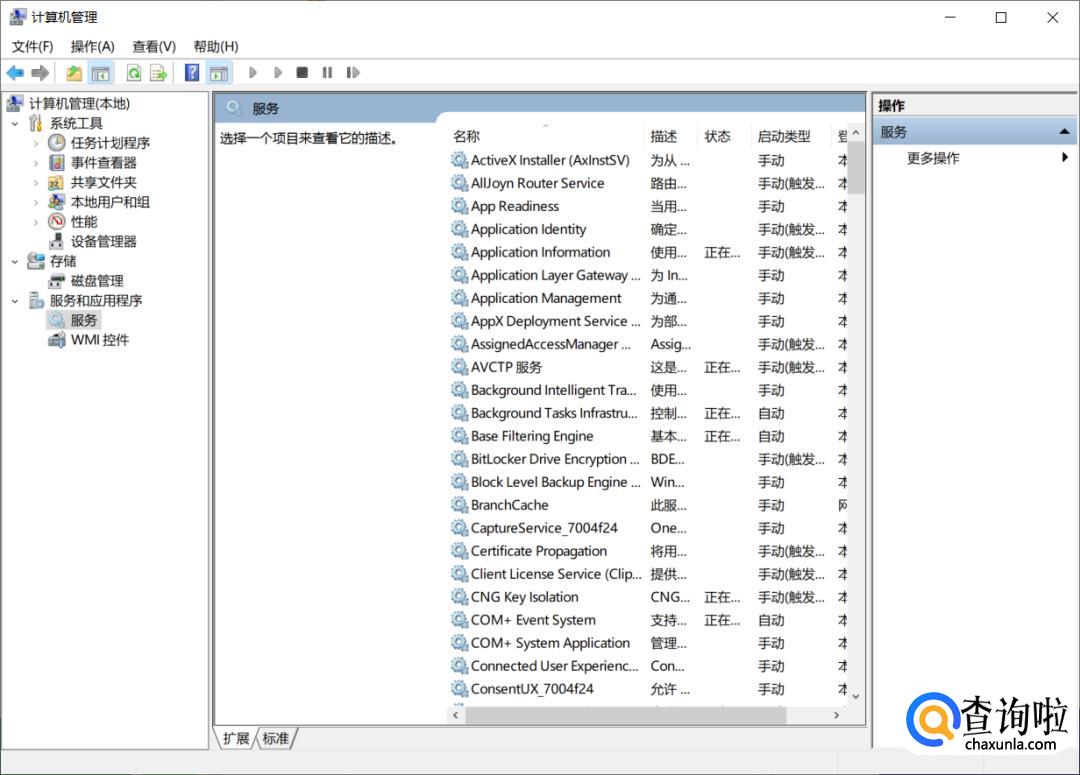Click the scroll right arrow of services list
This screenshot has width=1080, height=775.
836,715
